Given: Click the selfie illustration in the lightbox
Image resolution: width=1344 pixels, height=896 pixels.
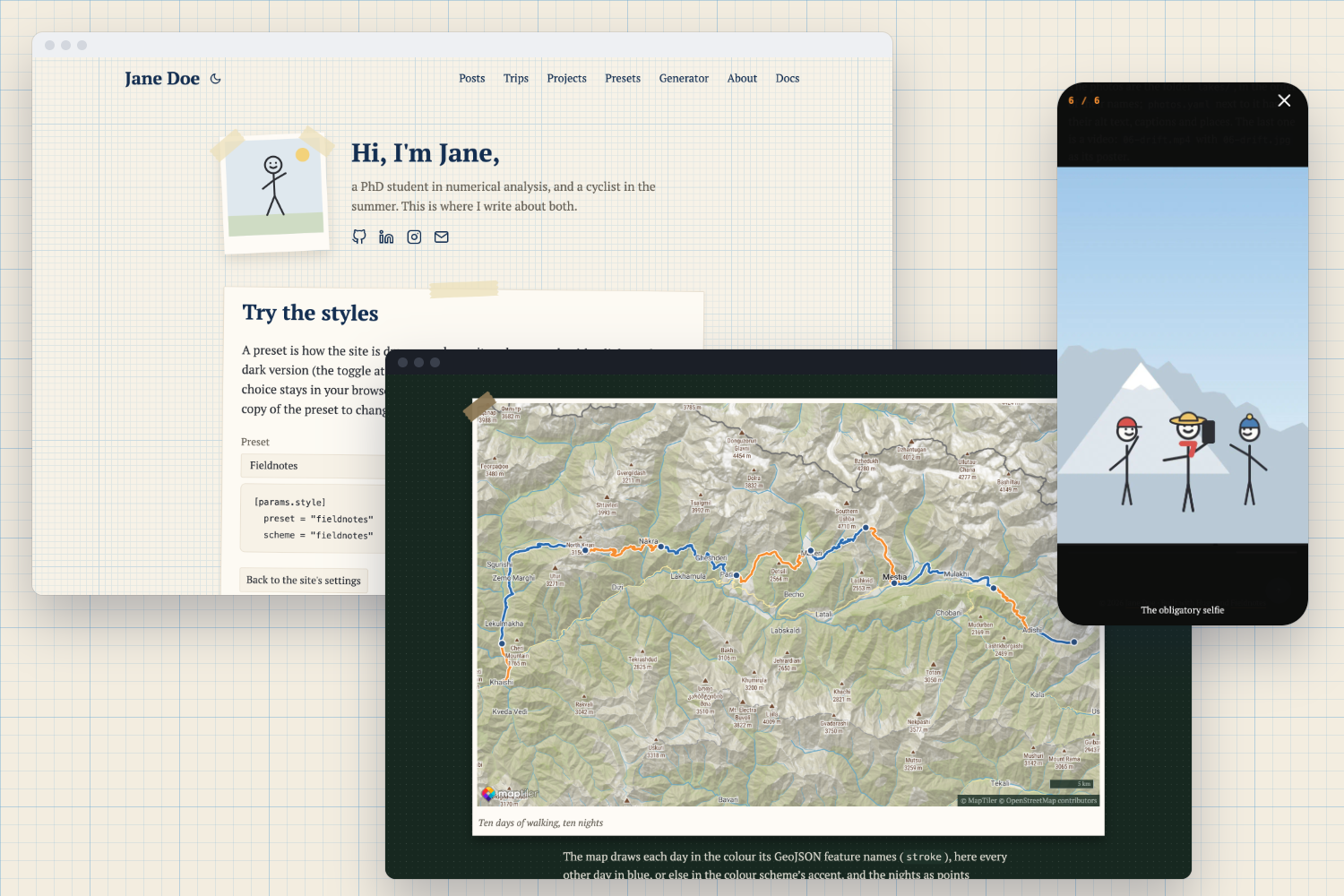Looking at the screenshot, I should (x=1183, y=355).
